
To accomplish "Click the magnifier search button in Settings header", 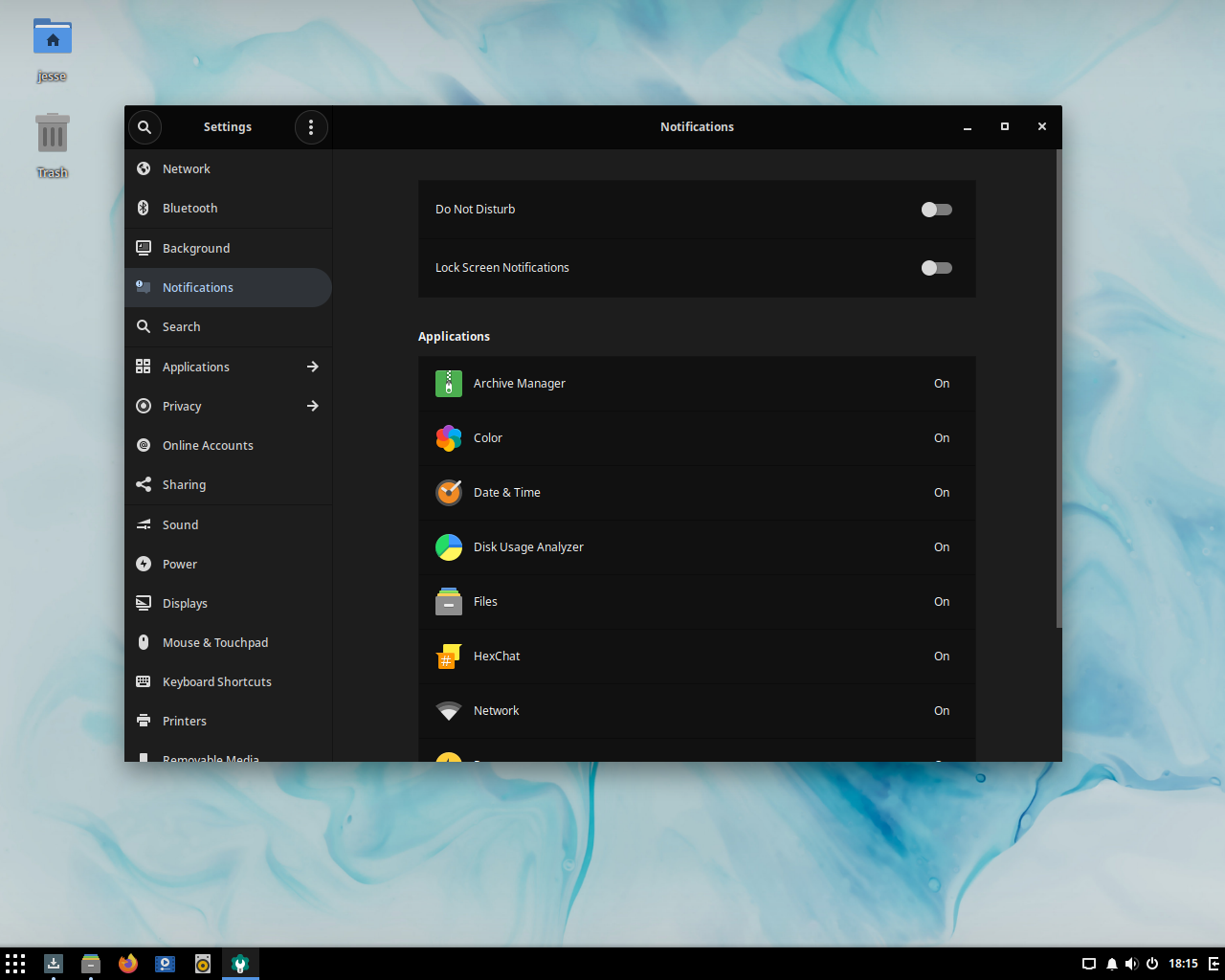I will [x=145, y=127].
